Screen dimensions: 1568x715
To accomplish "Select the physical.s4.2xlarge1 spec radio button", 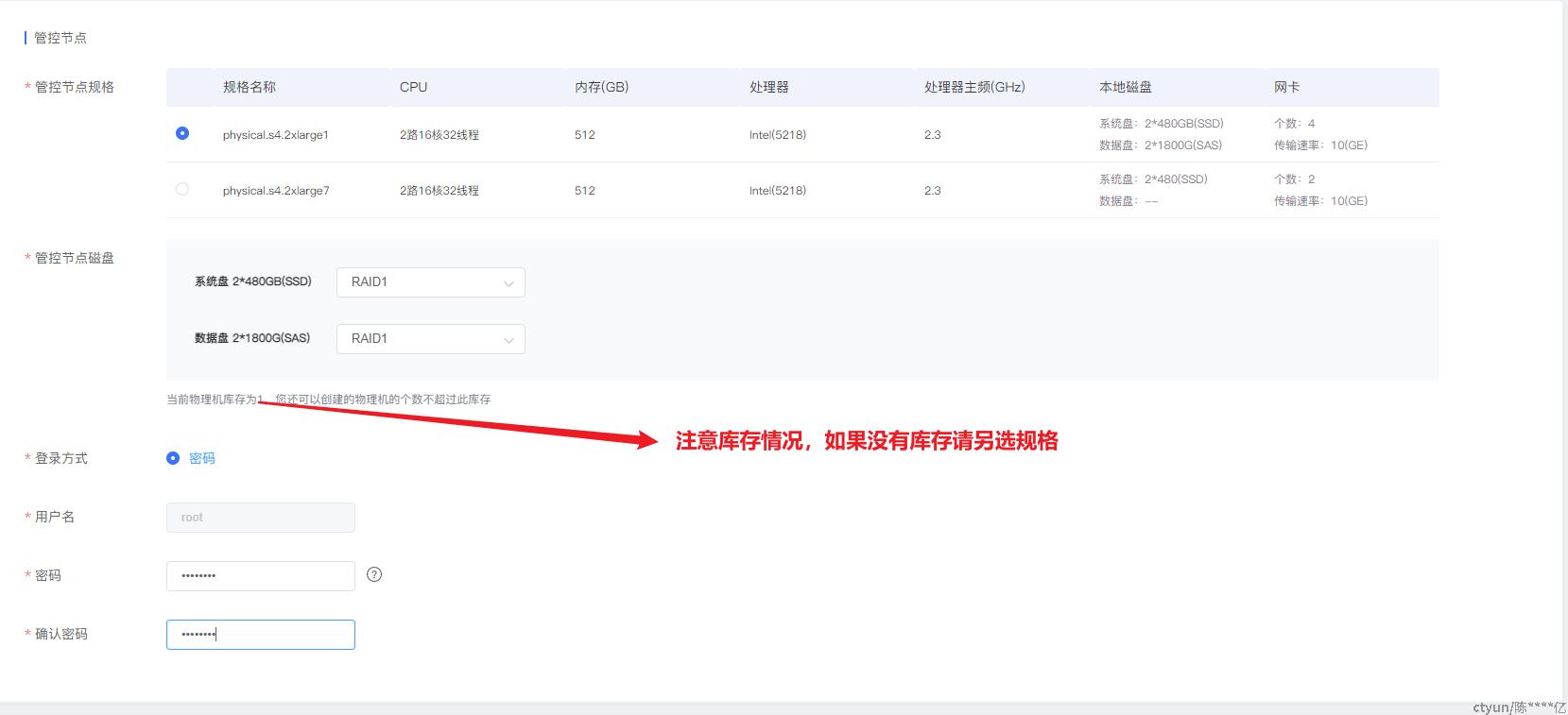I will pos(182,134).
